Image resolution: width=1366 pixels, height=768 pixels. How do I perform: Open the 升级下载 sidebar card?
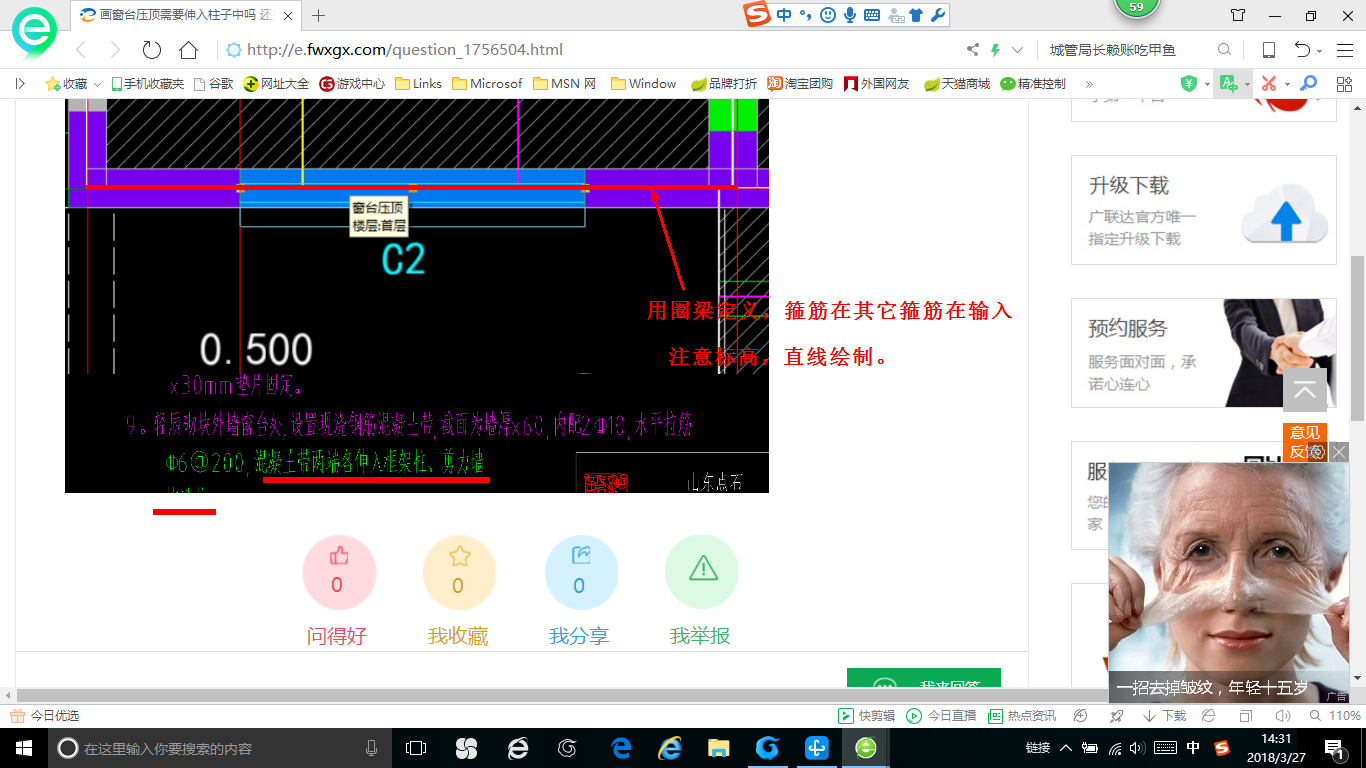click(x=1204, y=210)
